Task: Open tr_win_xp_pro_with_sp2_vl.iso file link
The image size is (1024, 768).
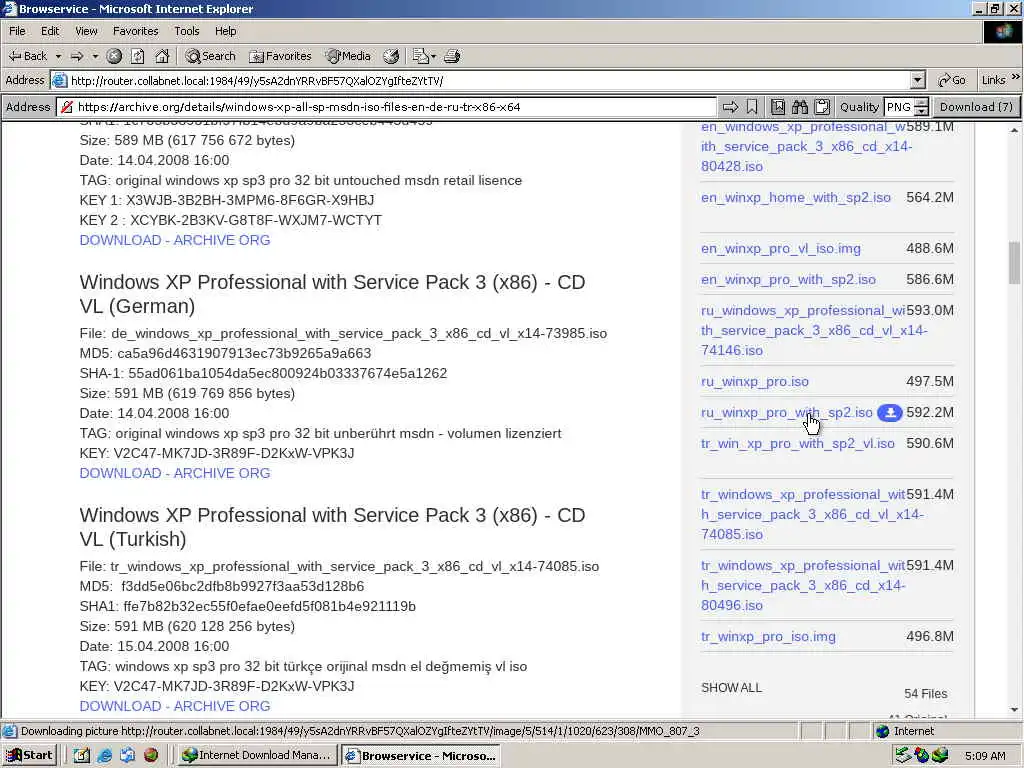Action: pyautogui.click(x=798, y=444)
